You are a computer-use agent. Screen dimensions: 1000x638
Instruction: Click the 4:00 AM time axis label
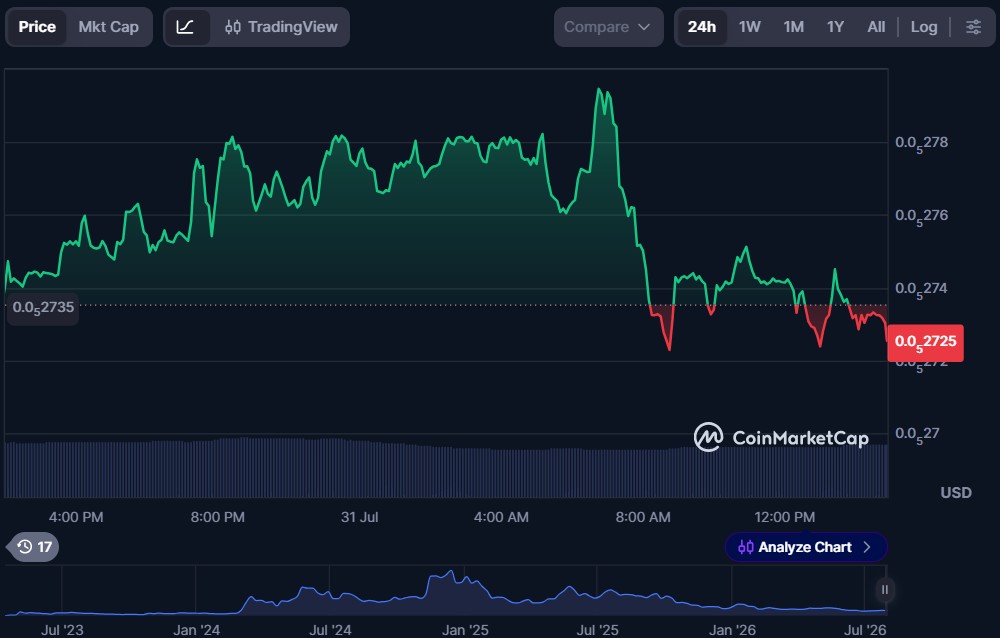pyautogui.click(x=501, y=517)
